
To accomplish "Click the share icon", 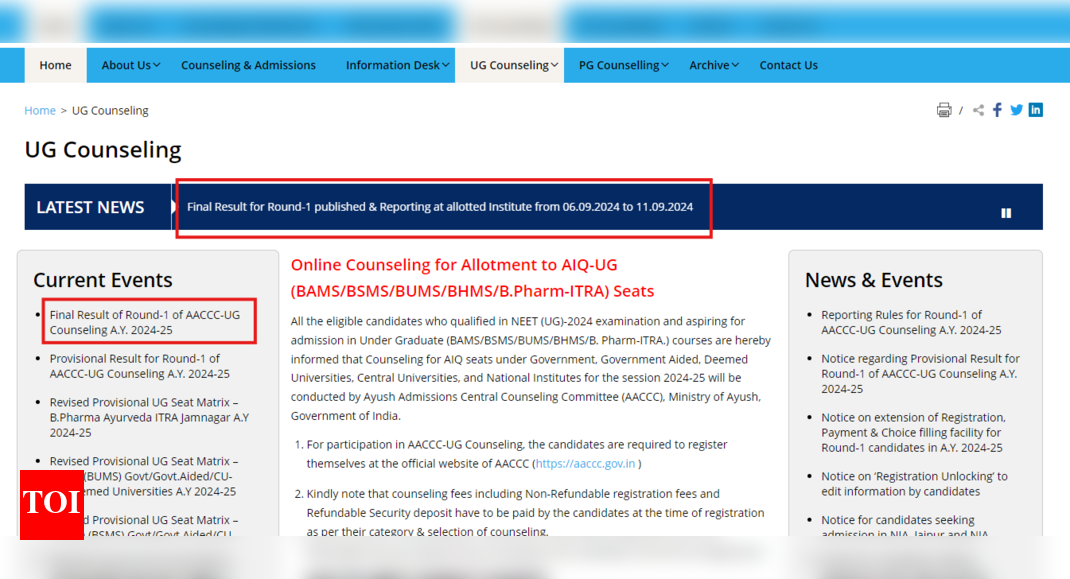I will tap(979, 110).
